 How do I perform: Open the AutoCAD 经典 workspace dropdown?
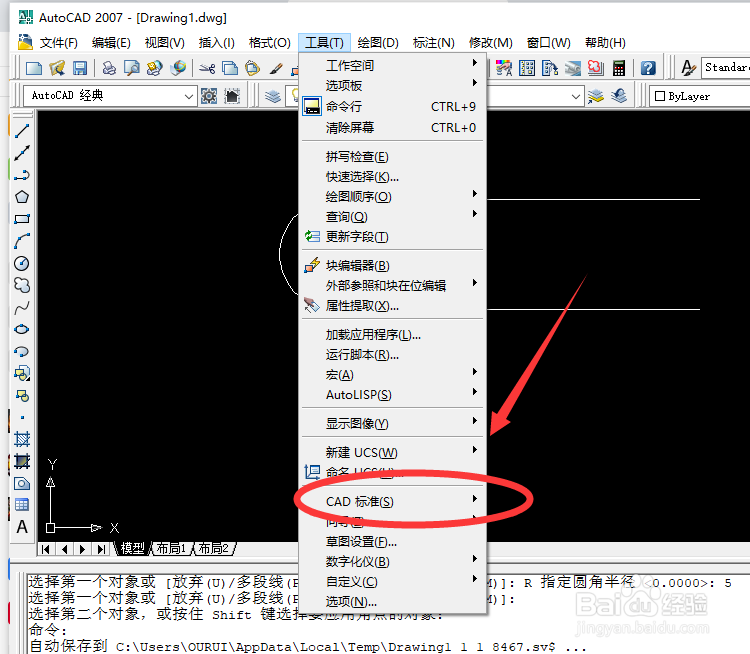tap(110, 96)
